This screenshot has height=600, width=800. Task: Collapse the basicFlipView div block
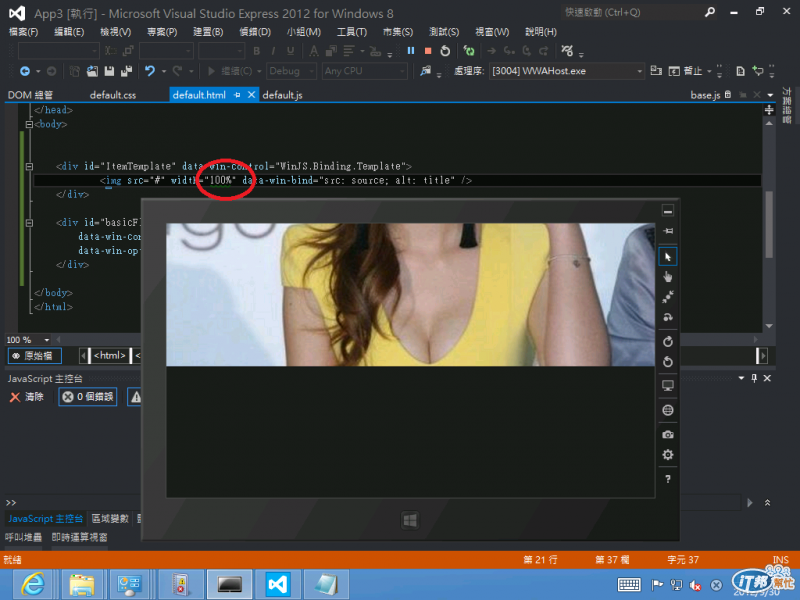click(x=29, y=222)
